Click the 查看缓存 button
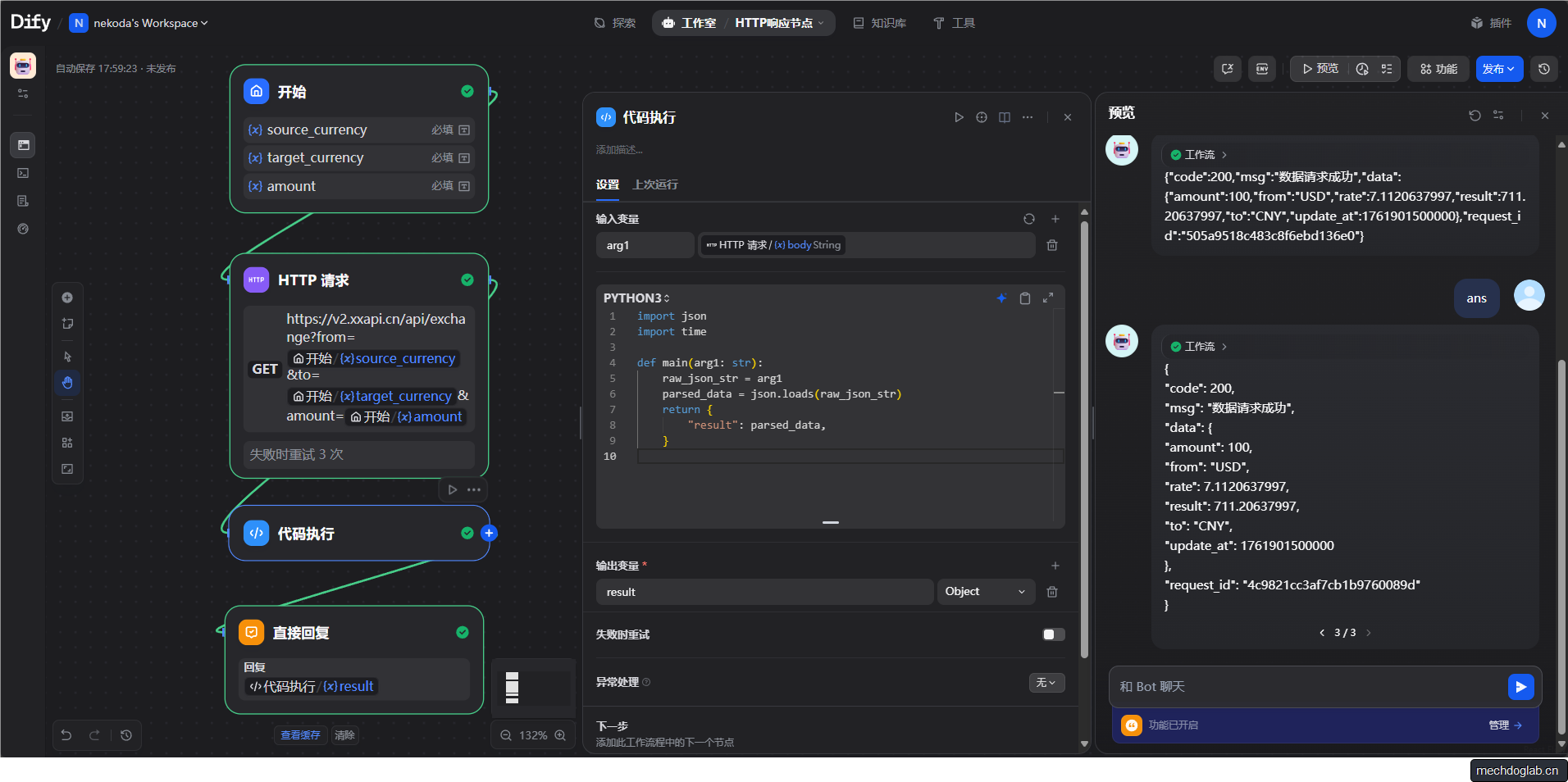 click(300, 735)
